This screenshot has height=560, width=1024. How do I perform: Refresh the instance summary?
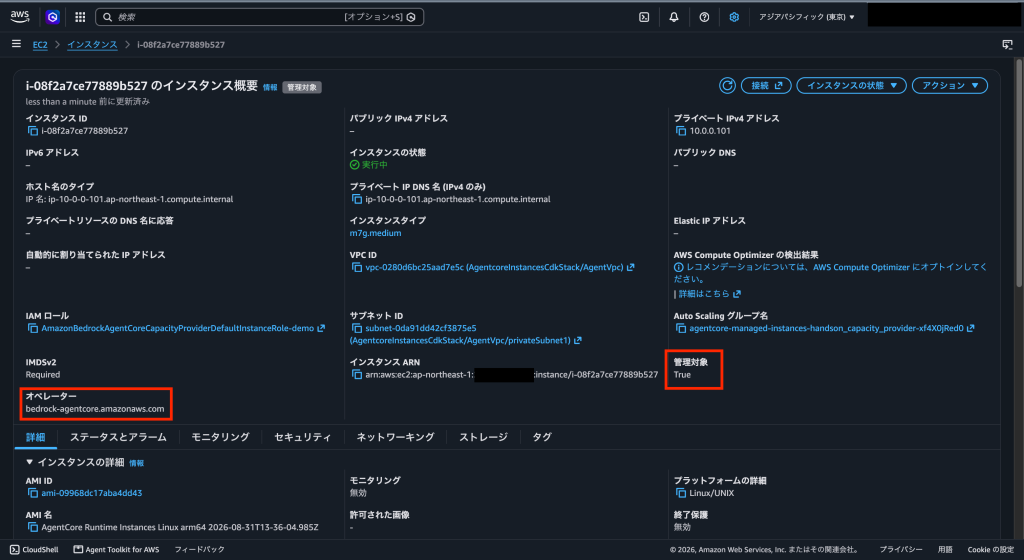[728, 86]
